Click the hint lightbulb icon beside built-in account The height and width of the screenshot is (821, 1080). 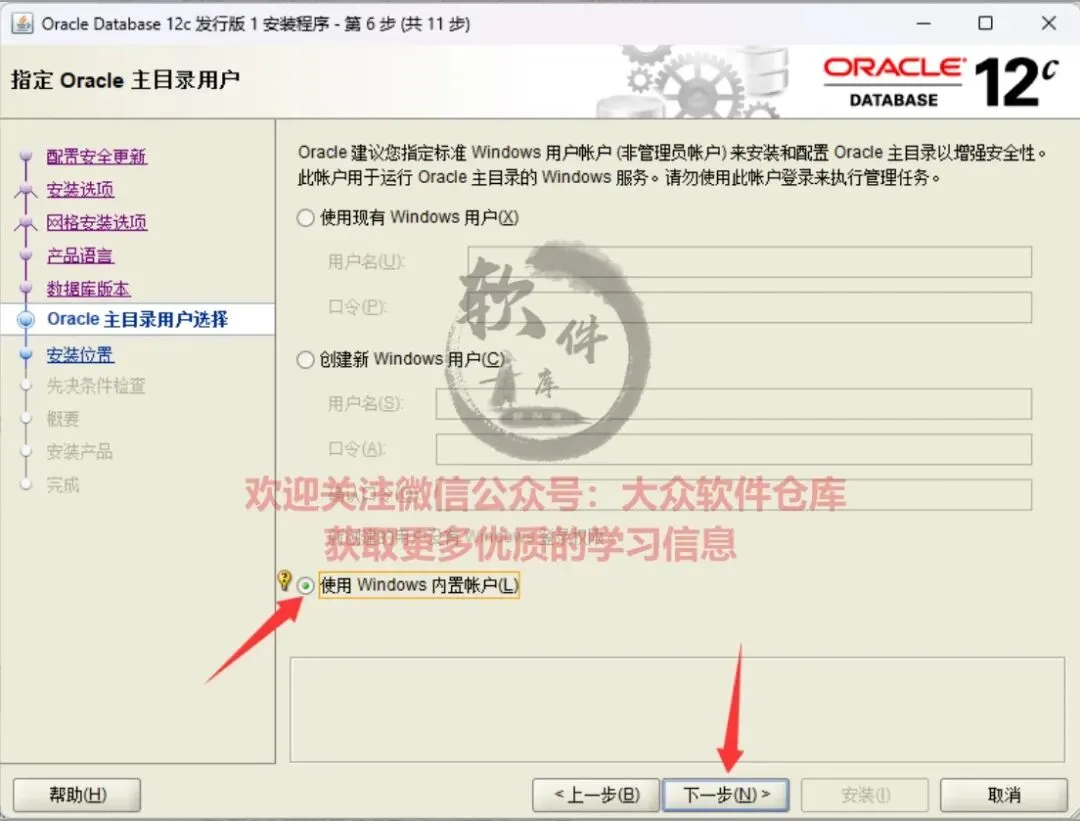tap(284, 581)
